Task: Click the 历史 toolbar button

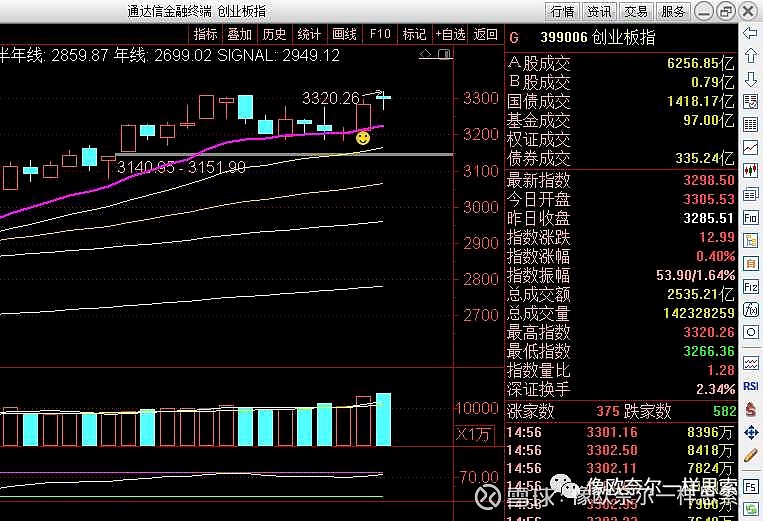Action: 274,34
